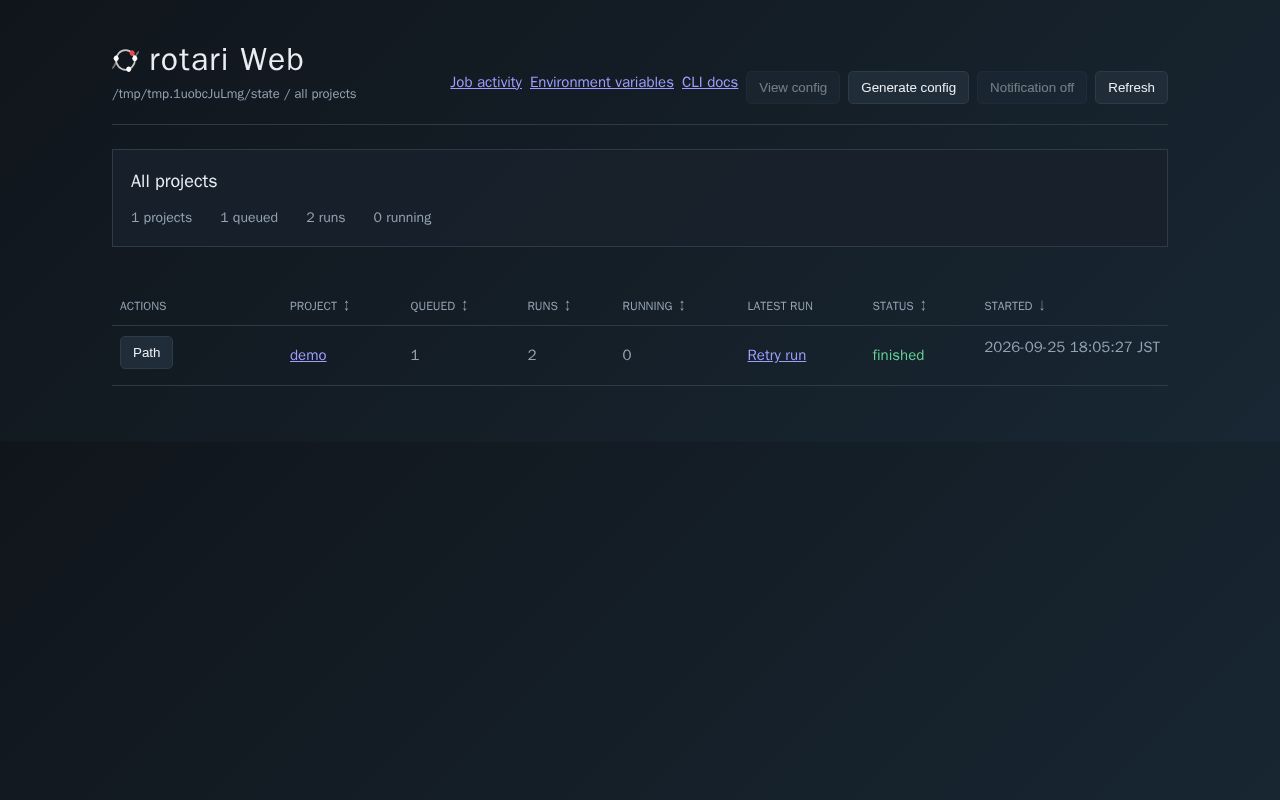Sort by Project column arrow icon
The height and width of the screenshot is (800, 1280).
347,305
